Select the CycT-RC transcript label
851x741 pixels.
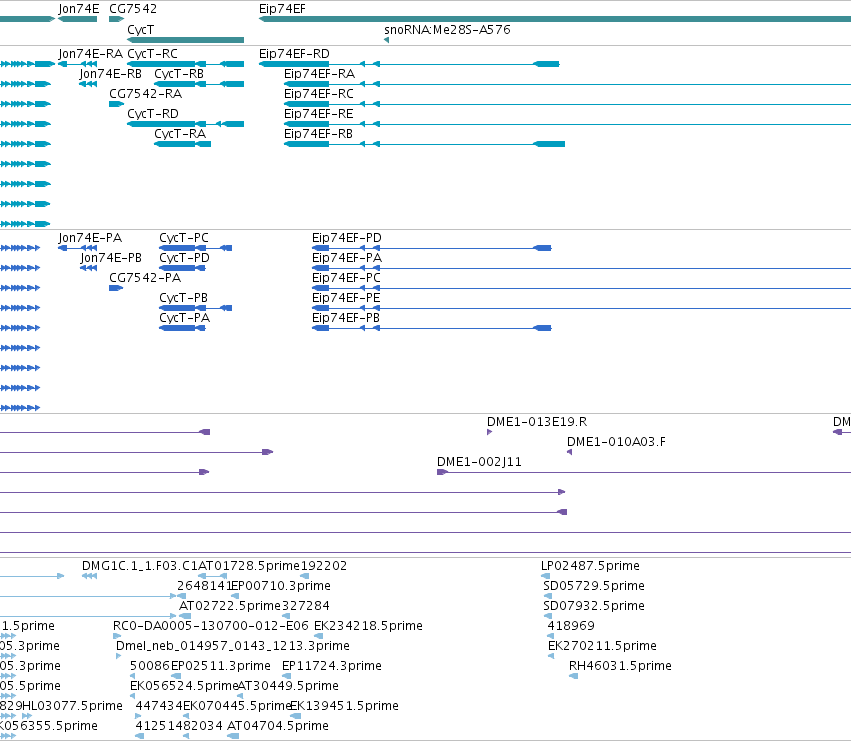pos(153,54)
